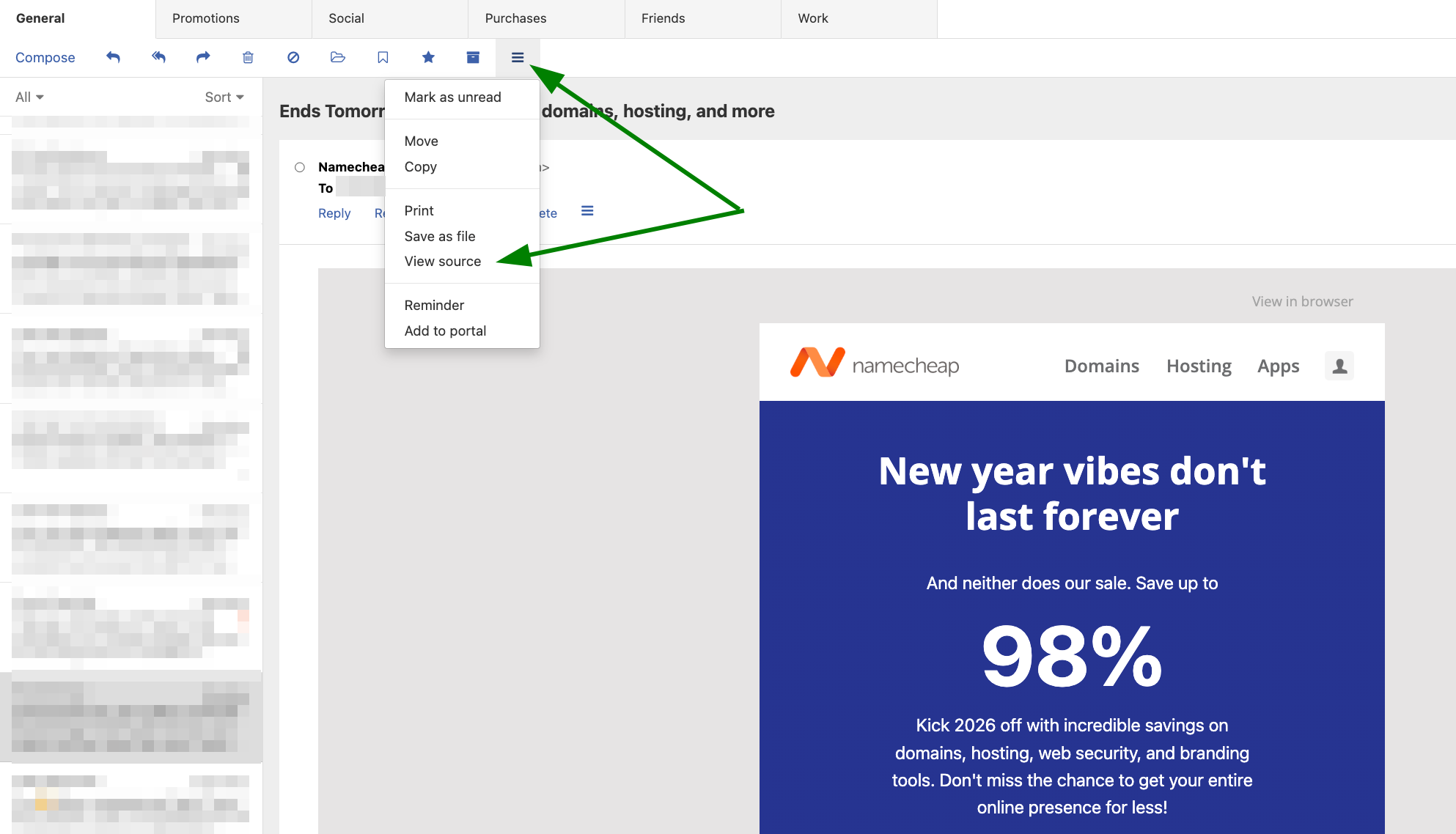Click the block/spam circle icon
The width and height of the screenshot is (1456, 834).
293,57
